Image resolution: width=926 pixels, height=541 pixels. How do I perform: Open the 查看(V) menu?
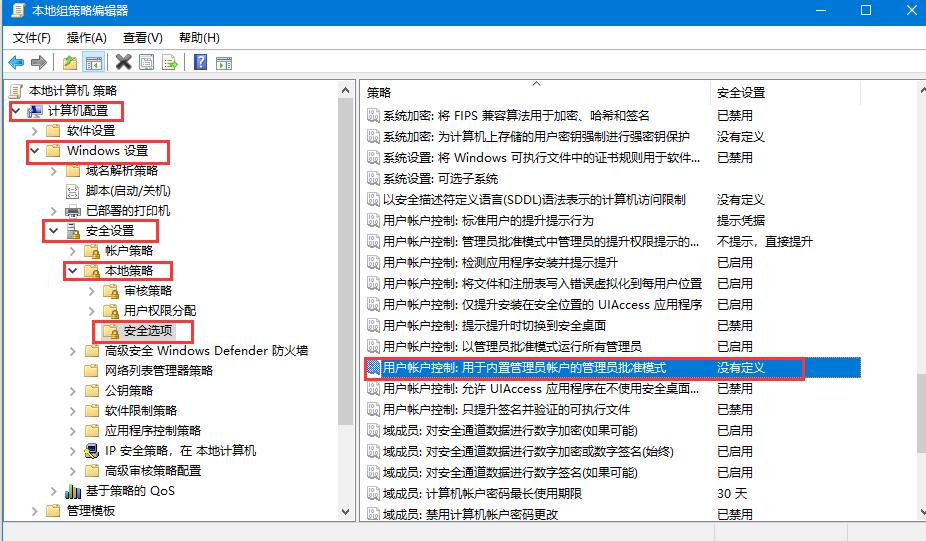point(142,37)
